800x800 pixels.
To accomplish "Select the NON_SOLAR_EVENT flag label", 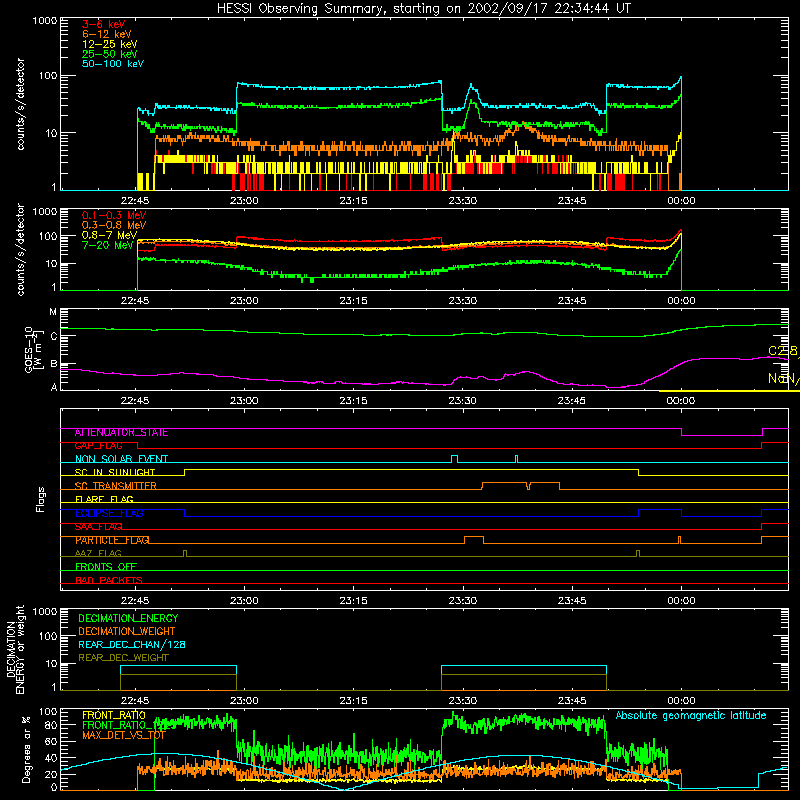I will [x=121, y=459].
